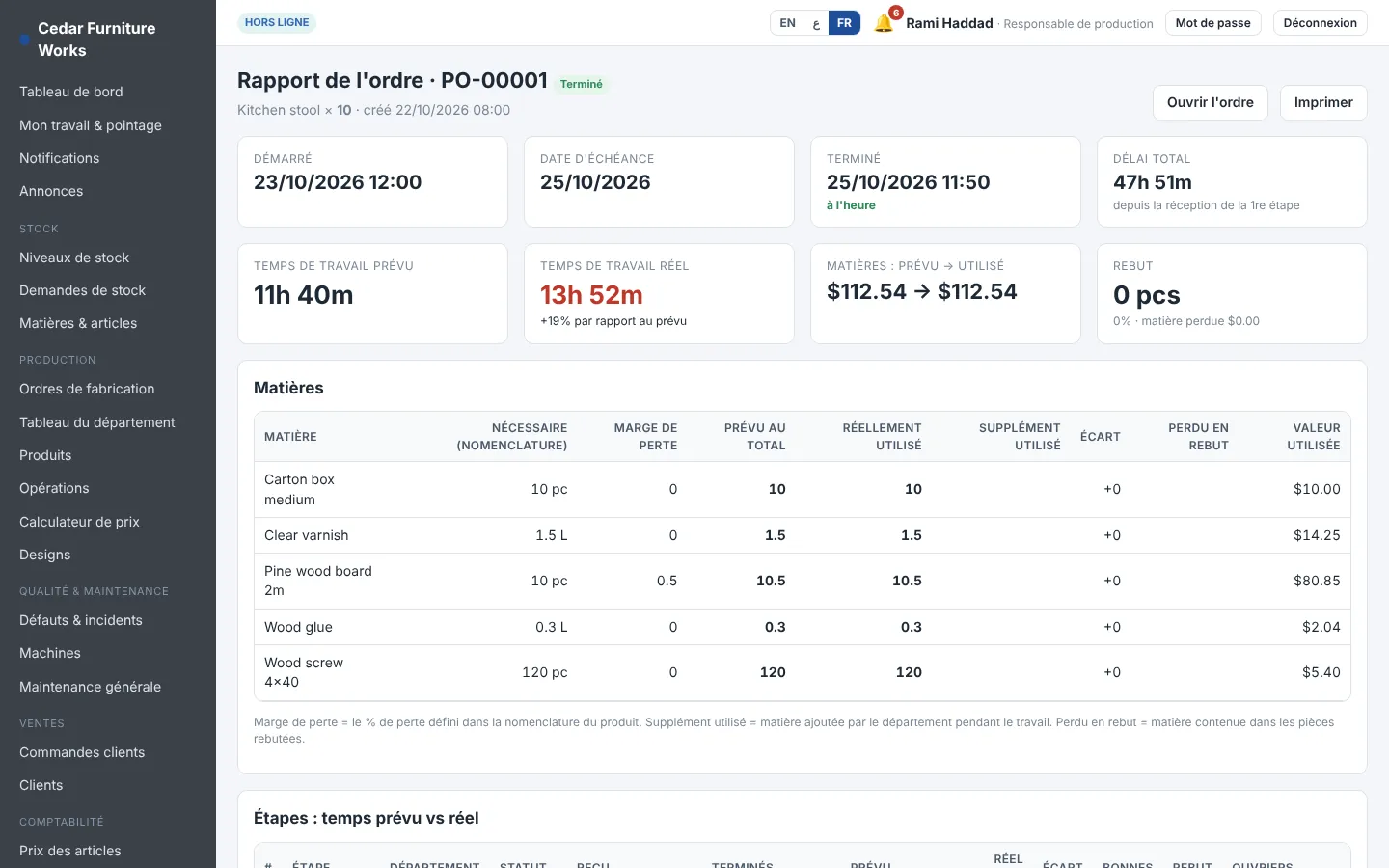The width and height of the screenshot is (1389, 868).
Task: Click the Terminé status badge
Action: point(582,84)
